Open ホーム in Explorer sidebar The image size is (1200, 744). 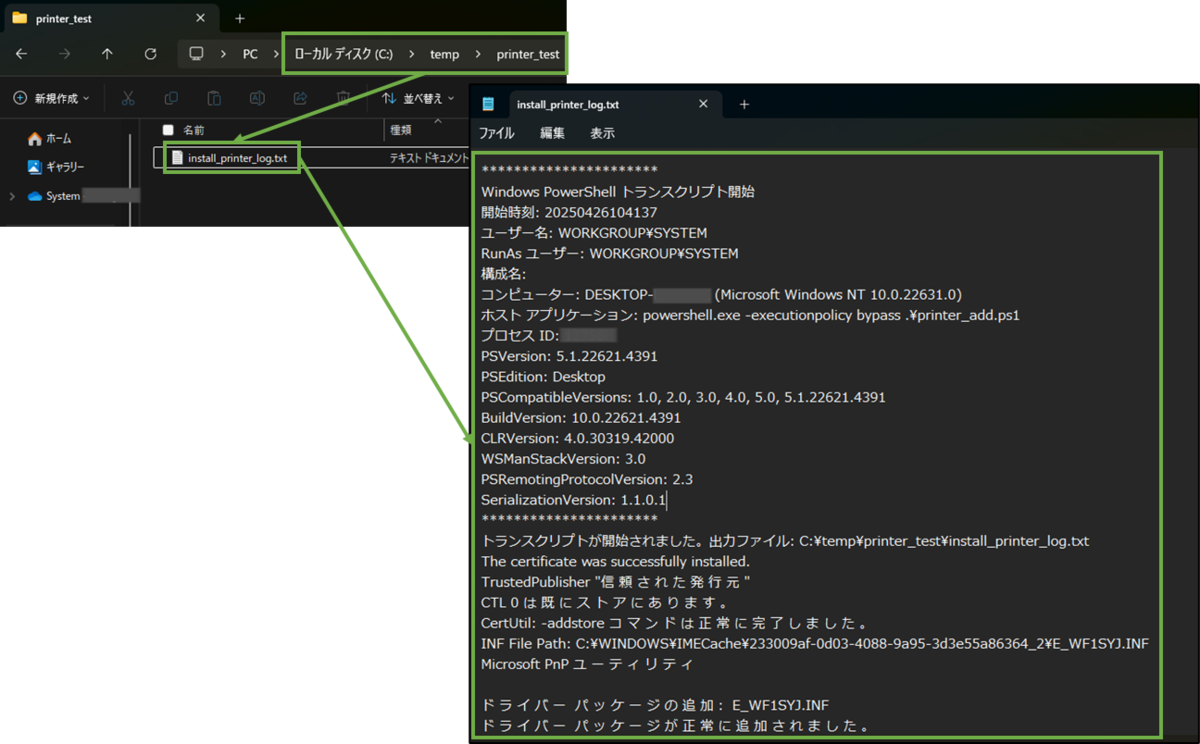pos(50,139)
